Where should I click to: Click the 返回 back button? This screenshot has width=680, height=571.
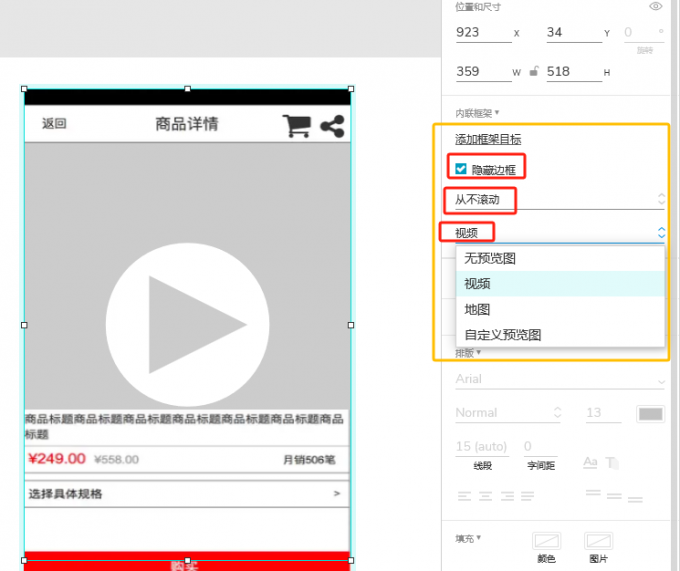click(x=54, y=124)
